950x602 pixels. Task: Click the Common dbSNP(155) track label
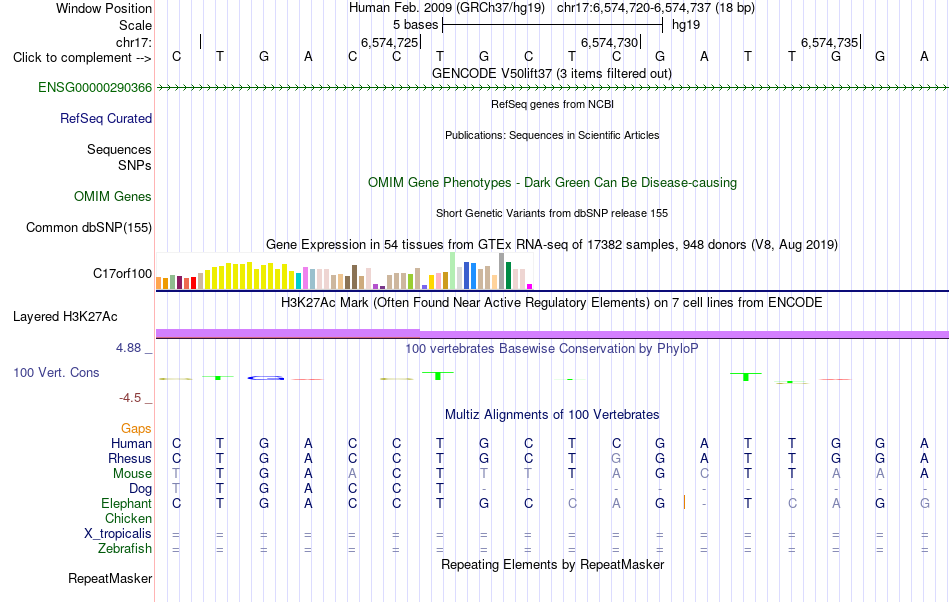pyautogui.click(x=89, y=228)
